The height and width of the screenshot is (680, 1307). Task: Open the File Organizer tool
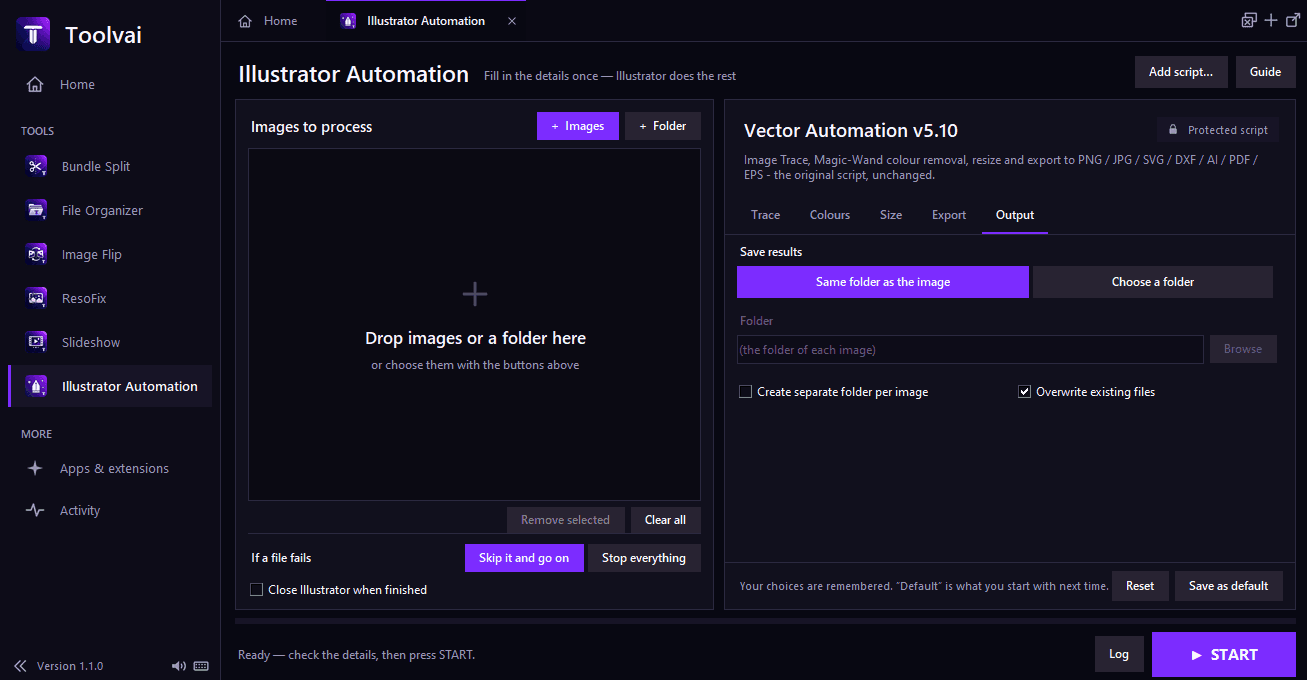coord(110,210)
